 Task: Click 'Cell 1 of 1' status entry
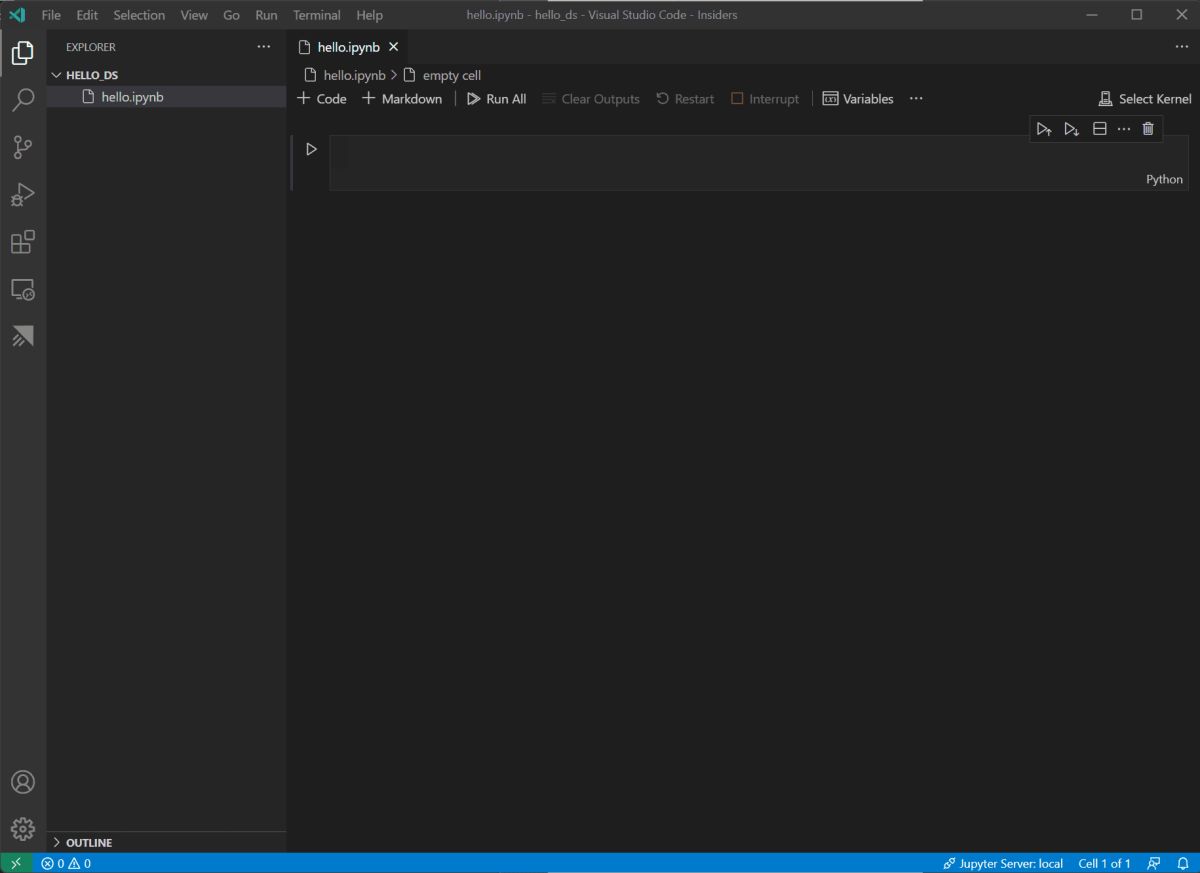tap(1104, 863)
